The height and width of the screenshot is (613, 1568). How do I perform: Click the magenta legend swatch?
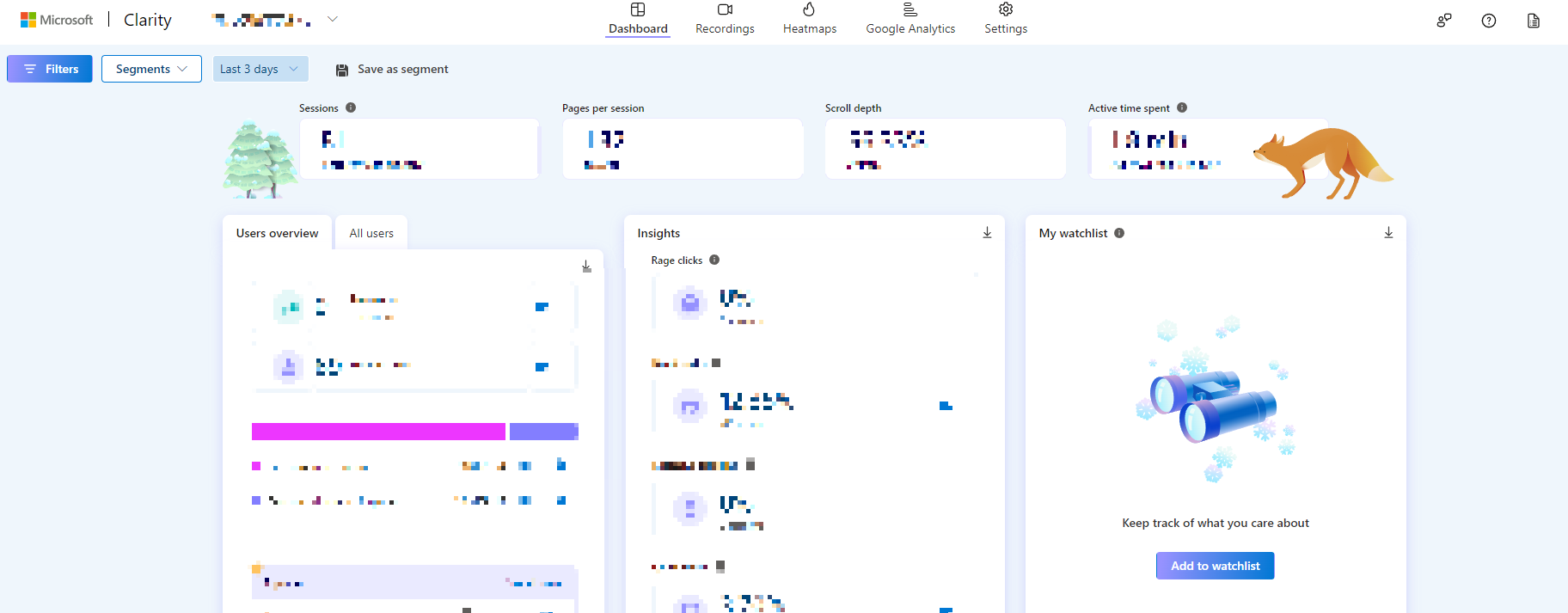tap(256, 466)
